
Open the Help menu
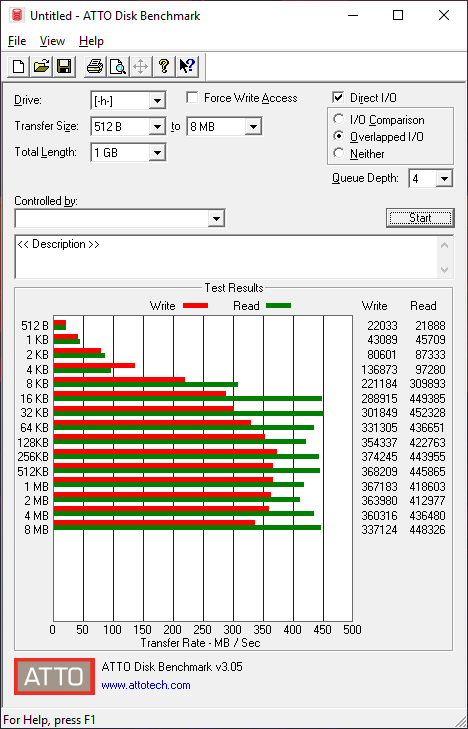pos(91,41)
